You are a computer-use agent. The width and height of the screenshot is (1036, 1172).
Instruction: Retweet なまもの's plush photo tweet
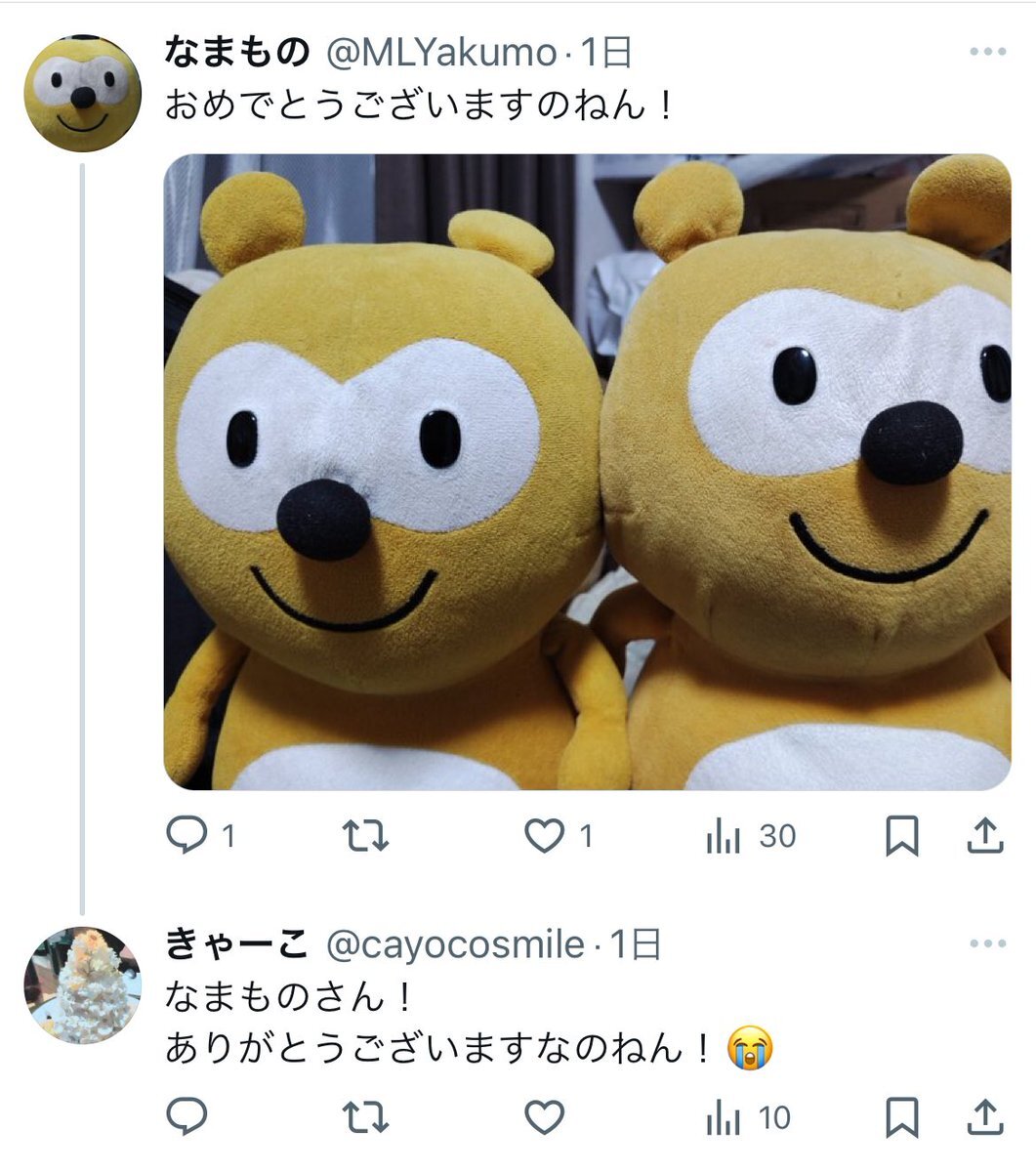[366, 837]
